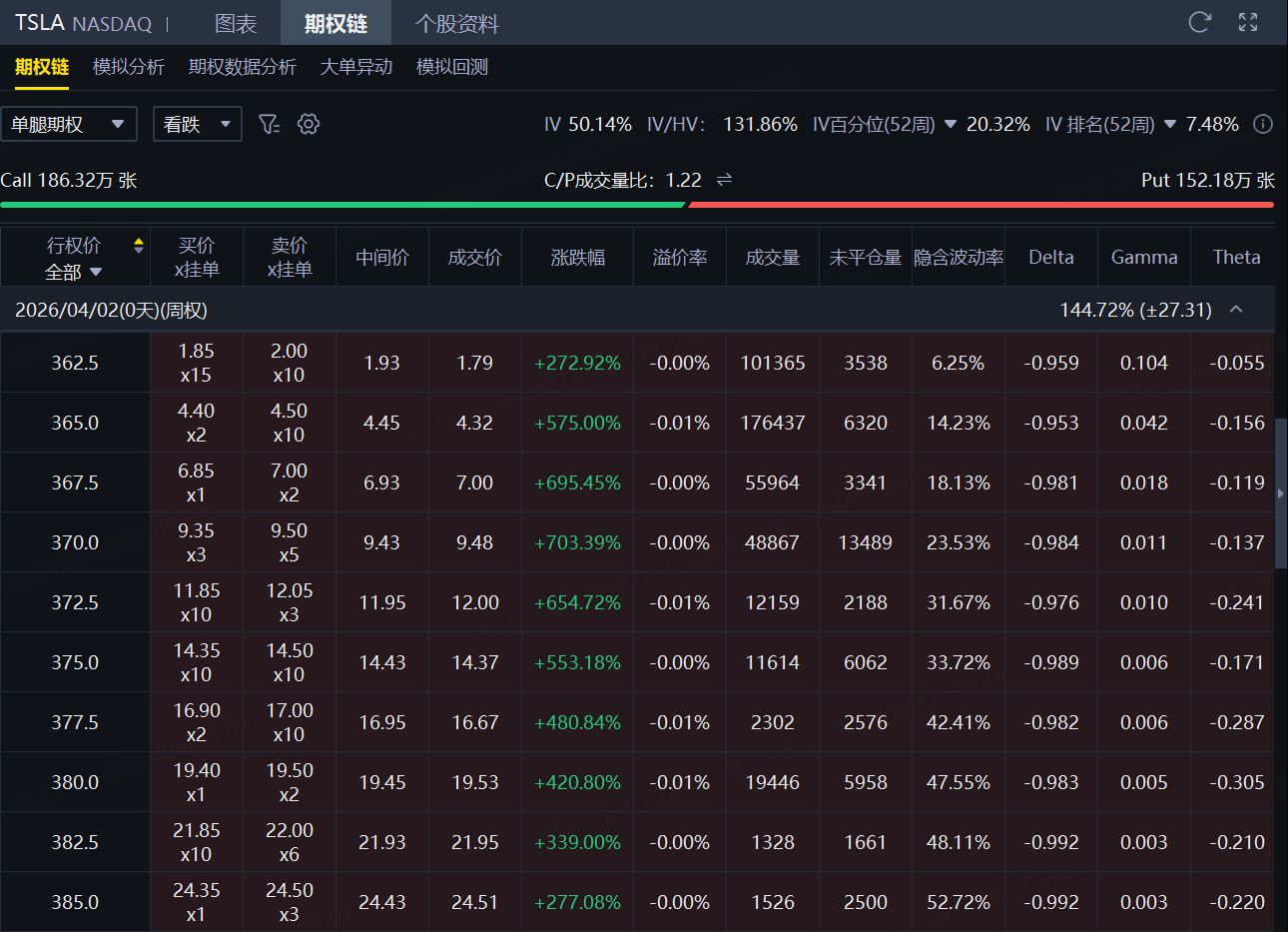Screen dimensions: 1288x932
Task: Open the 模拟分析 sub-tab
Action: pyautogui.click(x=128, y=67)
